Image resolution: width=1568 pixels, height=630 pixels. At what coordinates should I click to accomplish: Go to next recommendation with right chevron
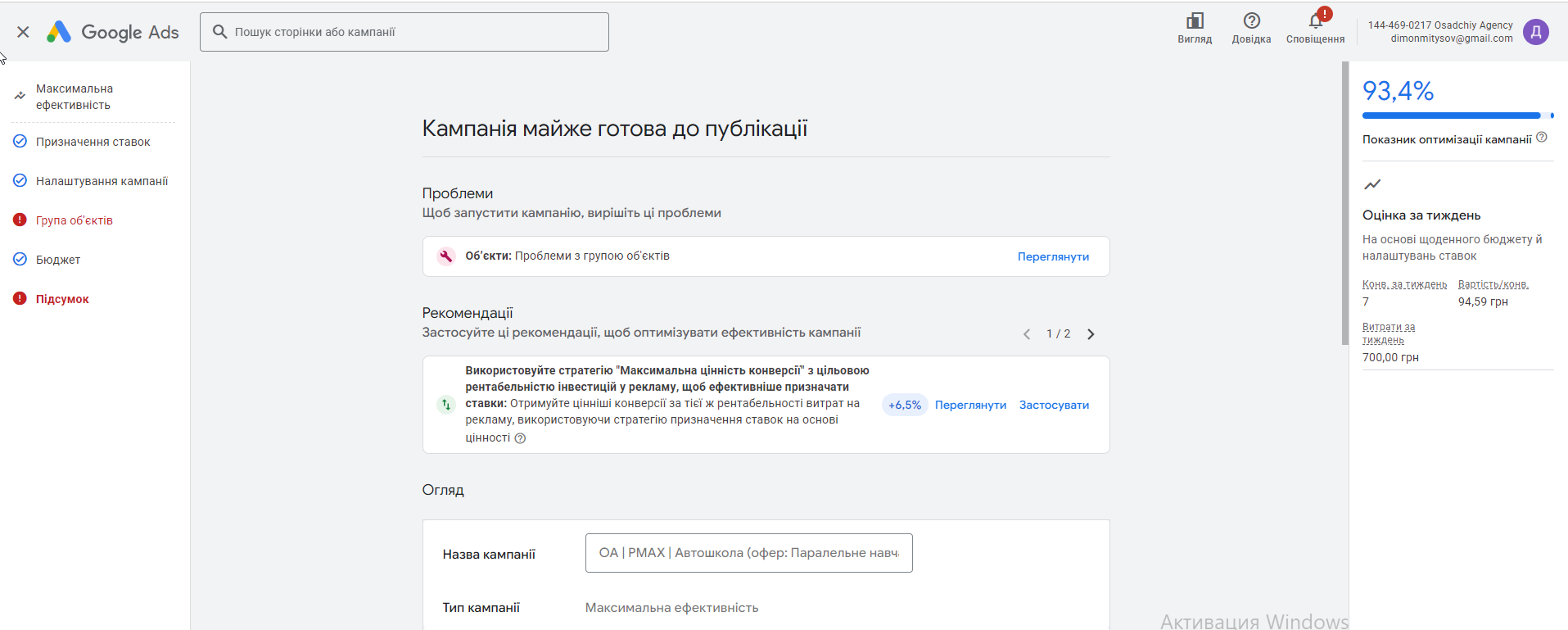(x=1091, y=334)
